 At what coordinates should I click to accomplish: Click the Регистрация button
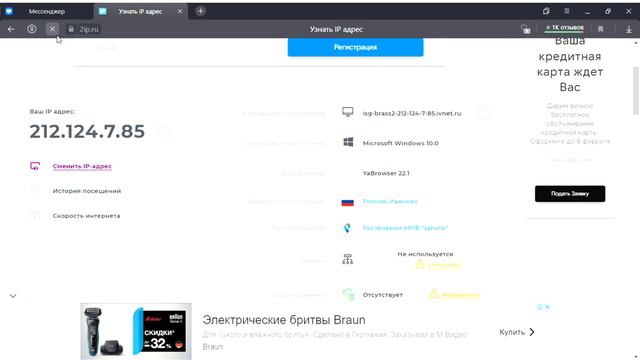356,47
